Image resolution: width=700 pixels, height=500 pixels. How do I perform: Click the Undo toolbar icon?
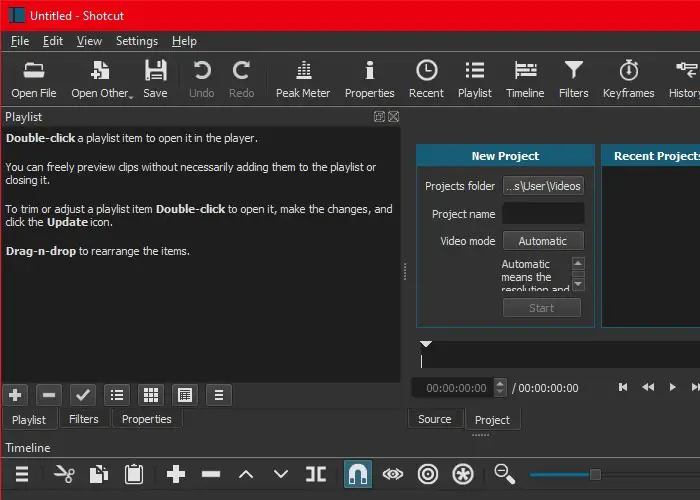coord(202,79)
